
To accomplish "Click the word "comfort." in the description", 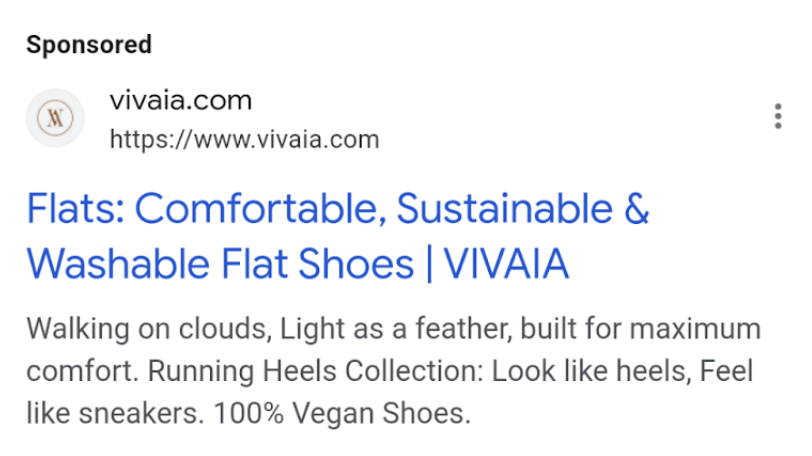I will 82,370.
